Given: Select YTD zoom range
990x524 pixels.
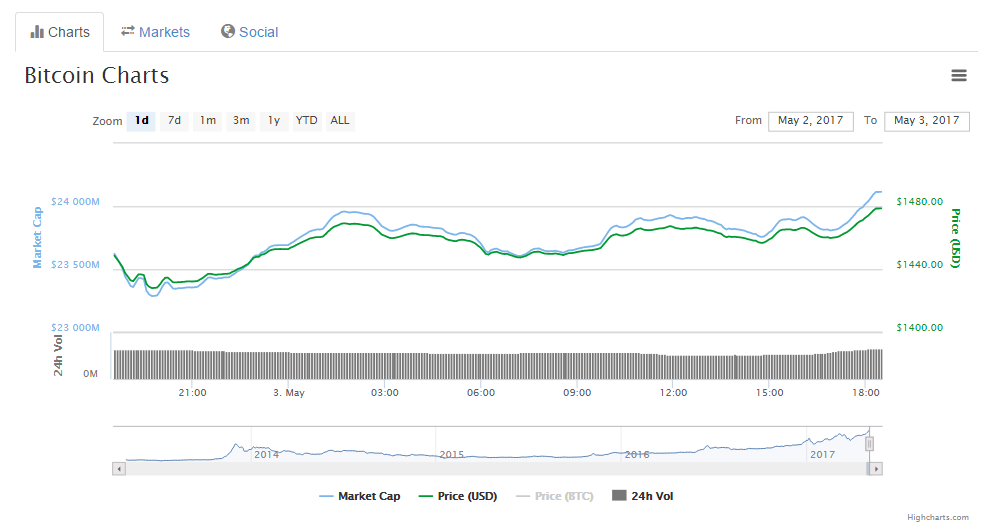Looking at the screenshot, I should point(306,121).
